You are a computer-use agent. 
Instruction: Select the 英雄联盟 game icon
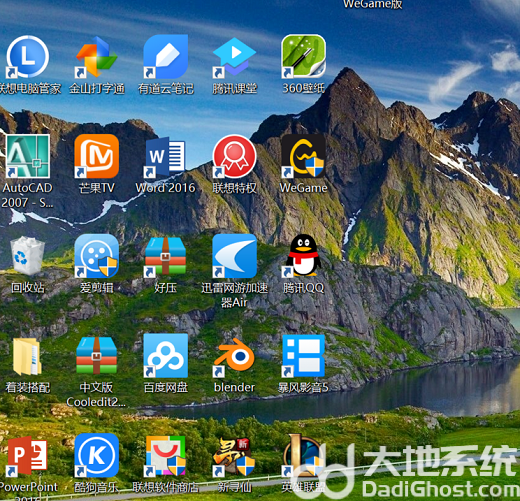click(x=303, y=455)
